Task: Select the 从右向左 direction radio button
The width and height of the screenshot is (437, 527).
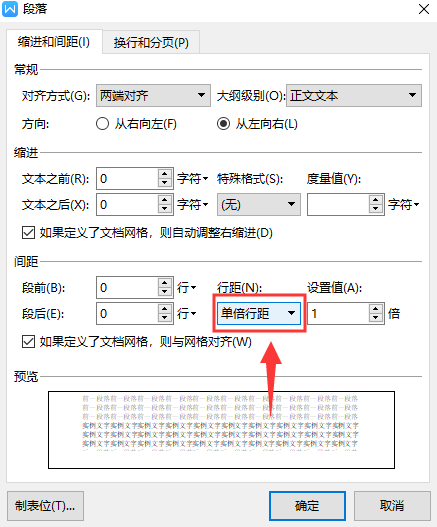Action: [102, 124]
